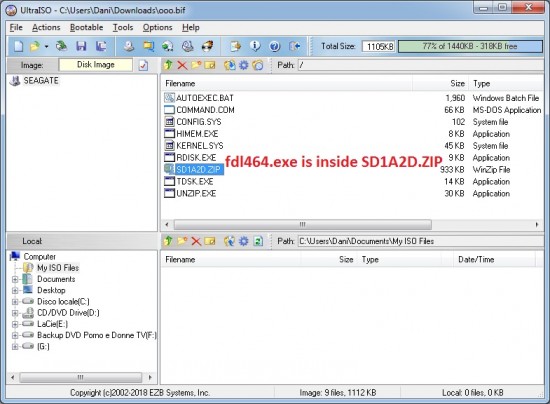Click the Mount to Virtual Drive icon
Image resolution: width=550 pixels, height=404 pixels.
coord(188,46)
